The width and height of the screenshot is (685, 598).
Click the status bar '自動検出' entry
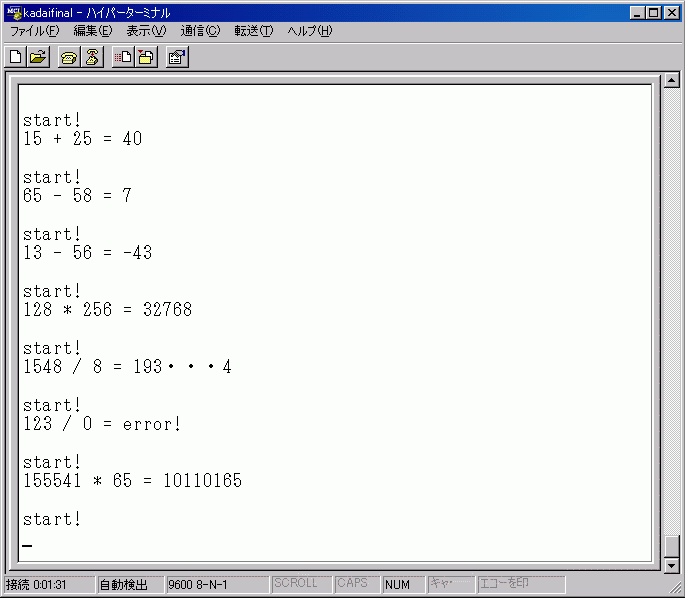point(130,584)
